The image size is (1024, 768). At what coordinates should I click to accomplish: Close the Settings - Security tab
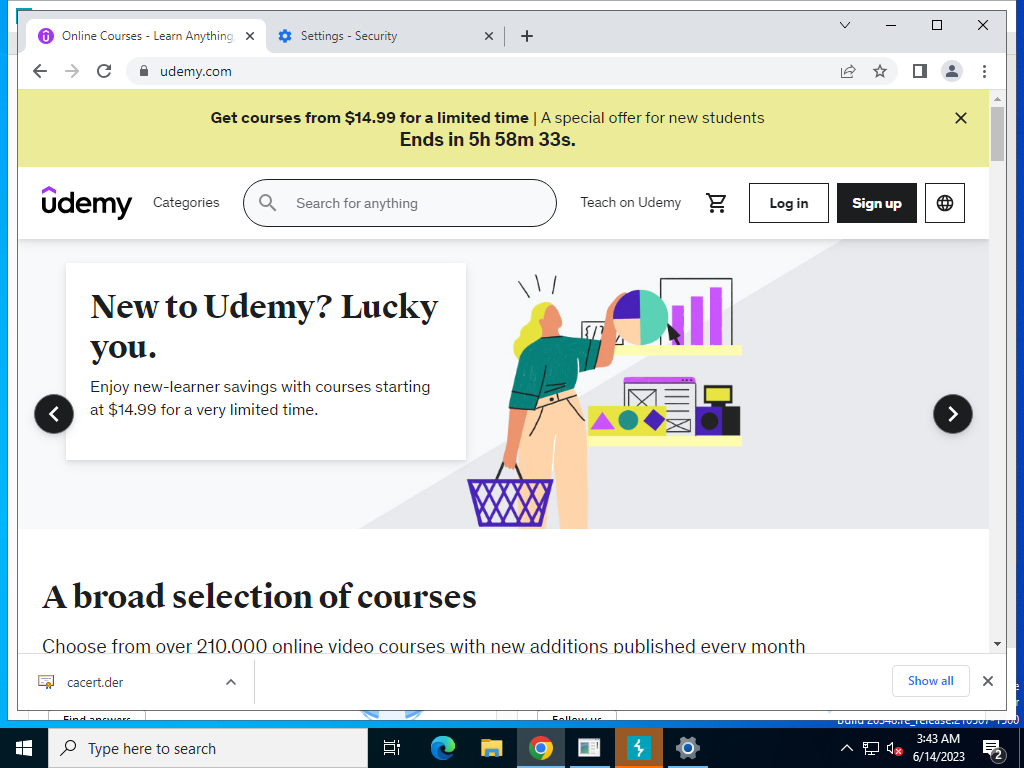[x=488, y=36]
